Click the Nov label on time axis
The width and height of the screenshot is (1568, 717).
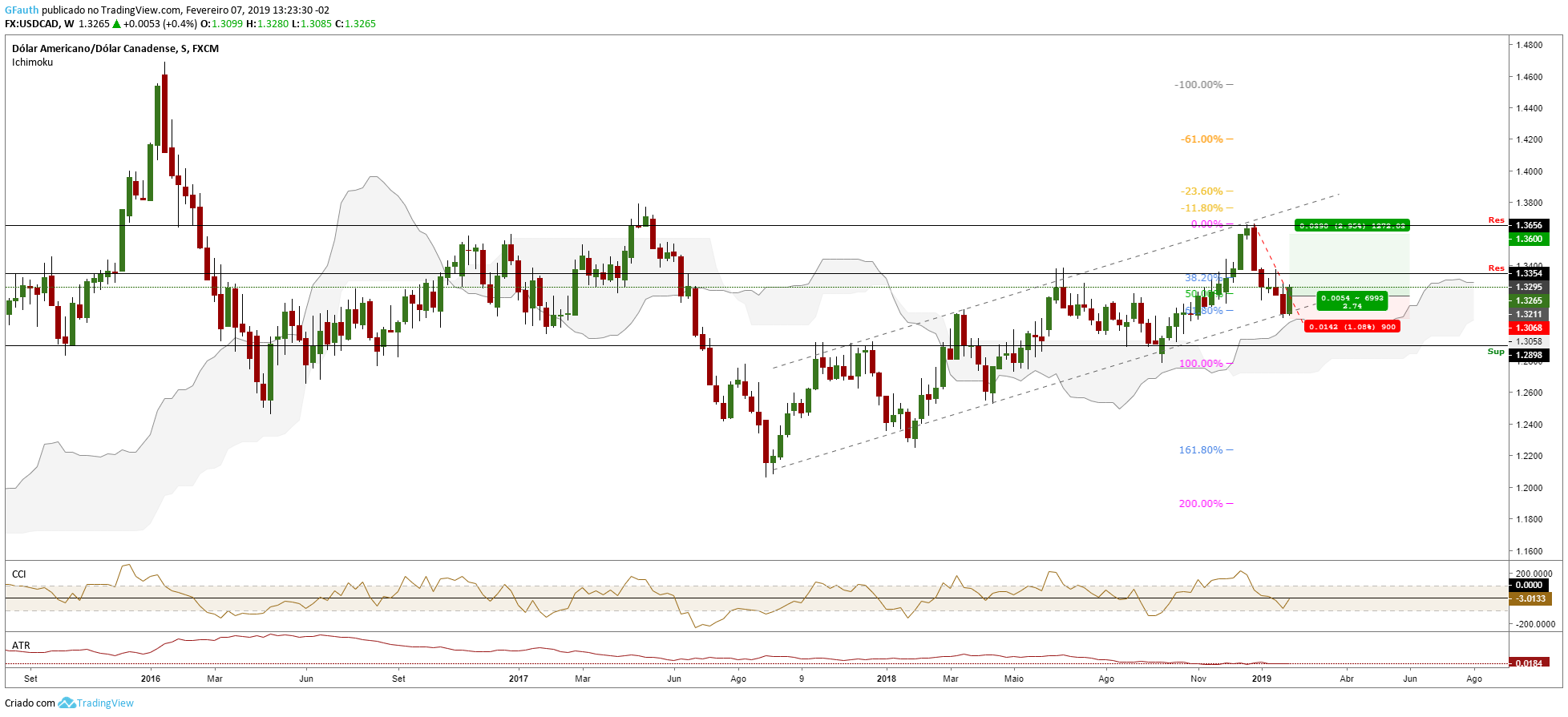click(1198, 679)
